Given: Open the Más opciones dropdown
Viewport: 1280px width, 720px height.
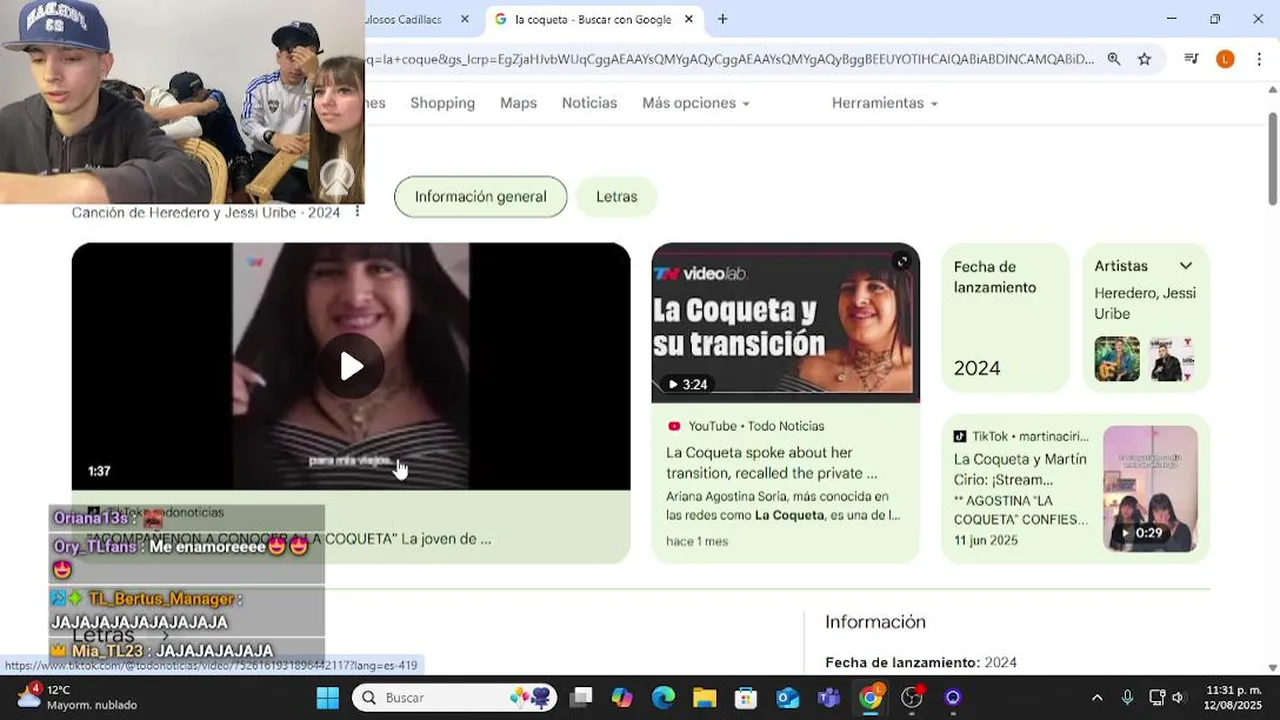Looking at the screenshot, I should (695, 103).
